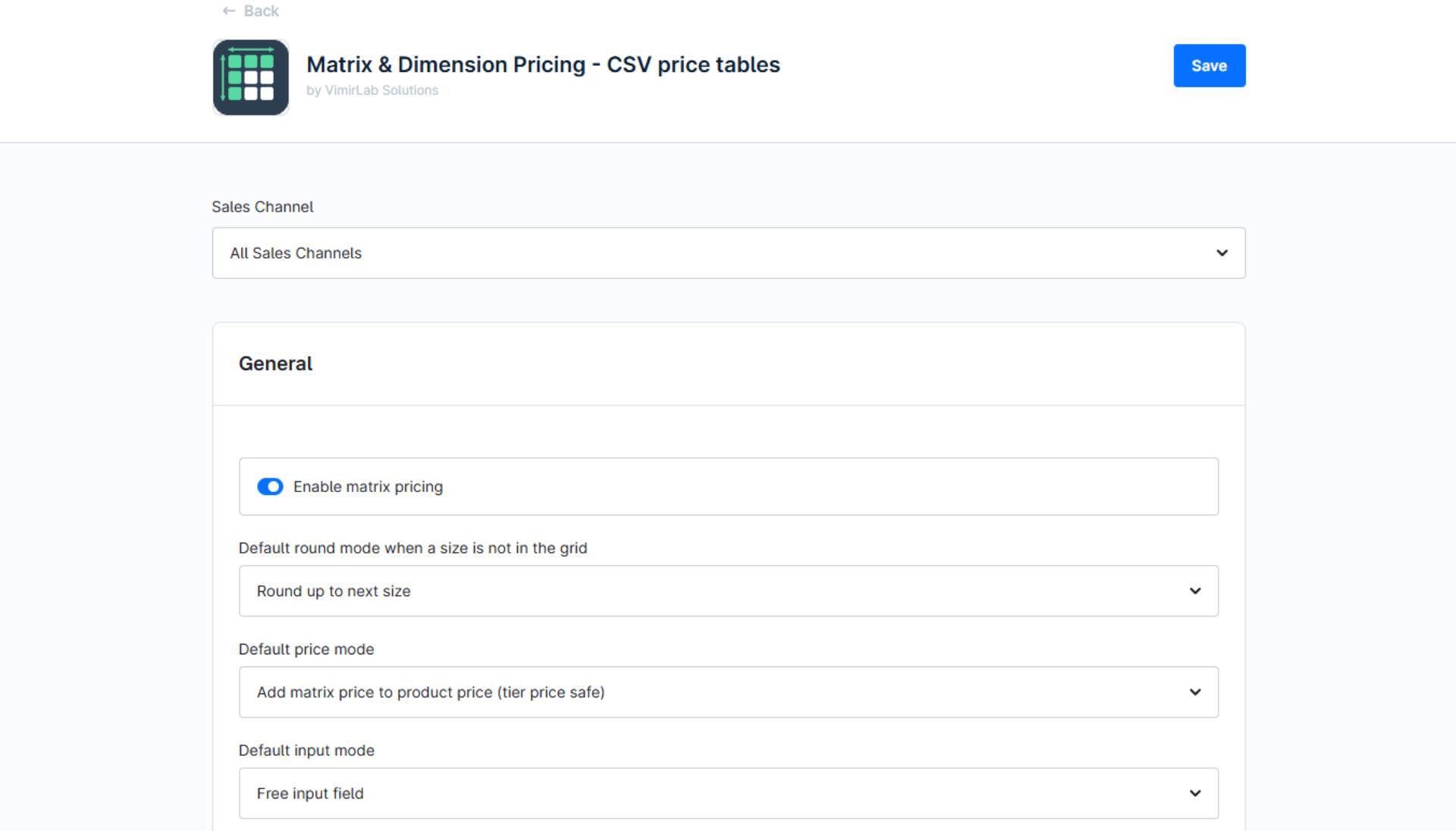
Task: Click the Matrix Pricing app logo icon
Action: tap(250, 77)
